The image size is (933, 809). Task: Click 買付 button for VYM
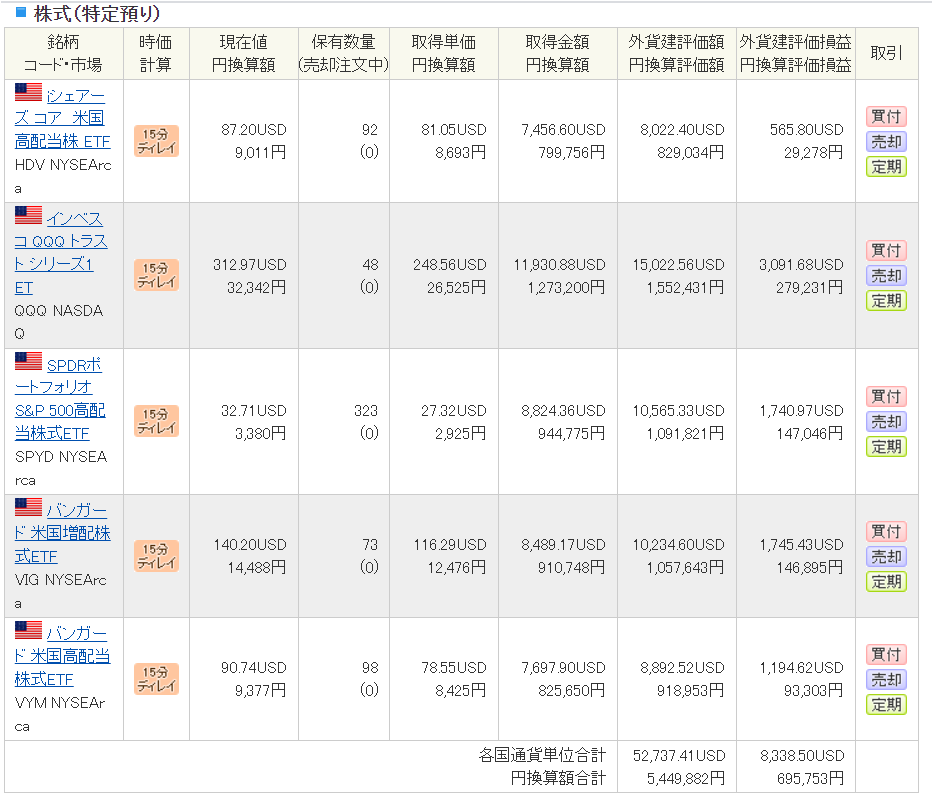point(886,654)
